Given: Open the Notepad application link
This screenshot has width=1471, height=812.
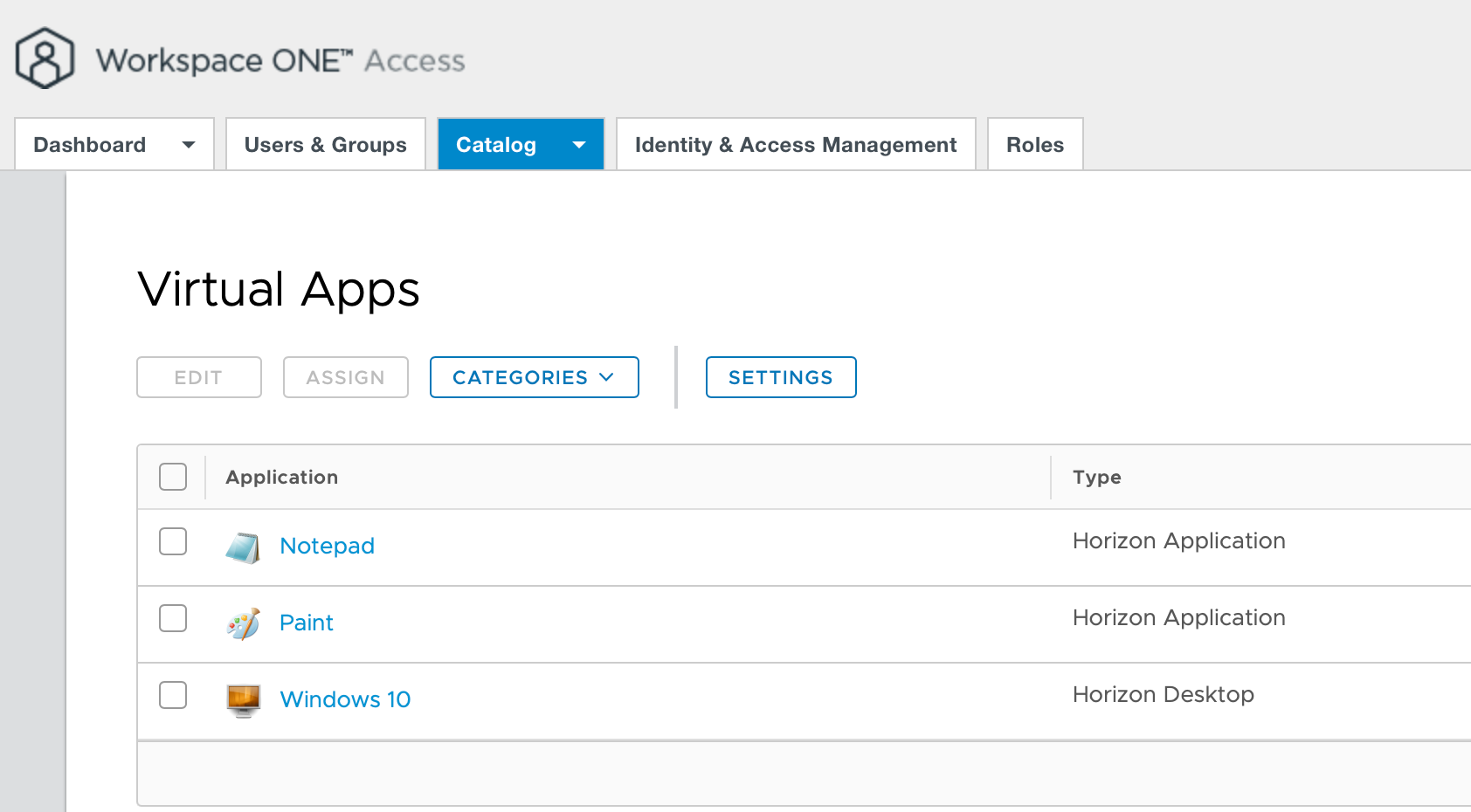Looking at the screenshot, I should pos(327,546).
